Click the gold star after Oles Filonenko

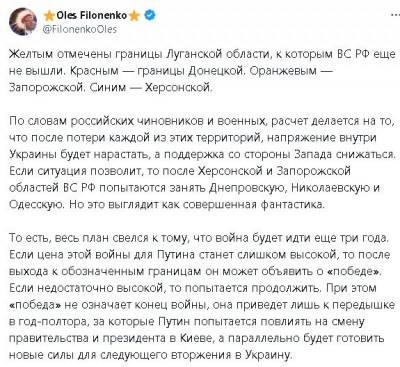[x=134, y=15]
